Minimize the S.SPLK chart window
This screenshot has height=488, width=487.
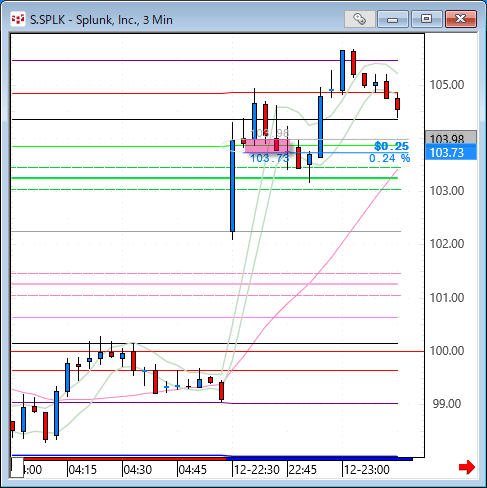(x=393, y=19)
